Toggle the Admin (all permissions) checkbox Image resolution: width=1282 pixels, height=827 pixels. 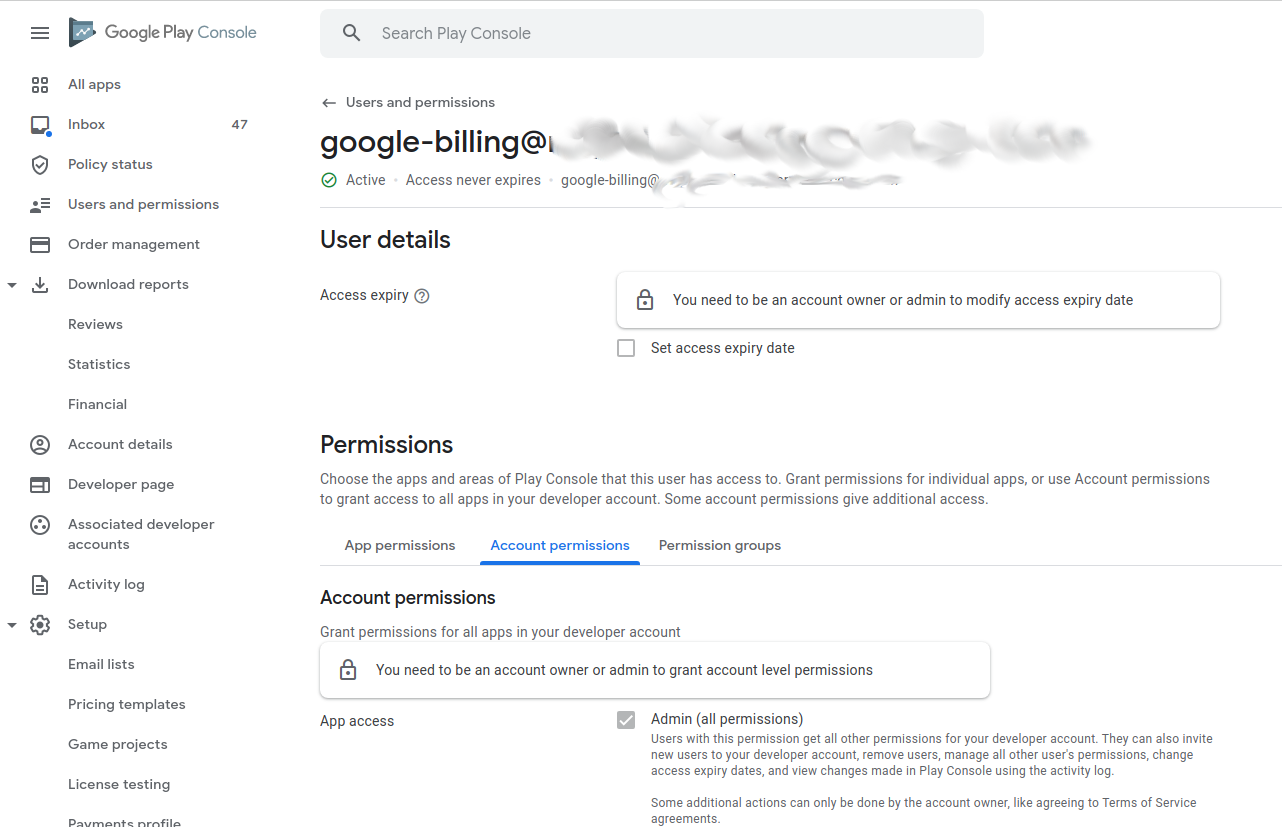[x=626, y=720]
